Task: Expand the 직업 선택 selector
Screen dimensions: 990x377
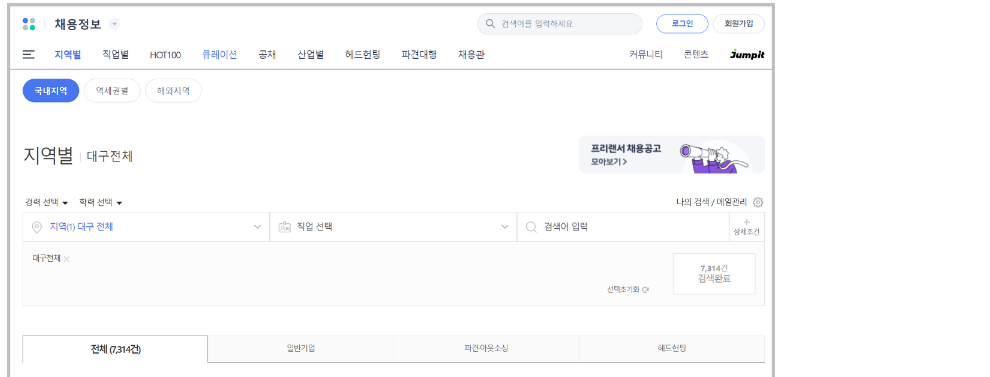Action: (x=393, y=227)
